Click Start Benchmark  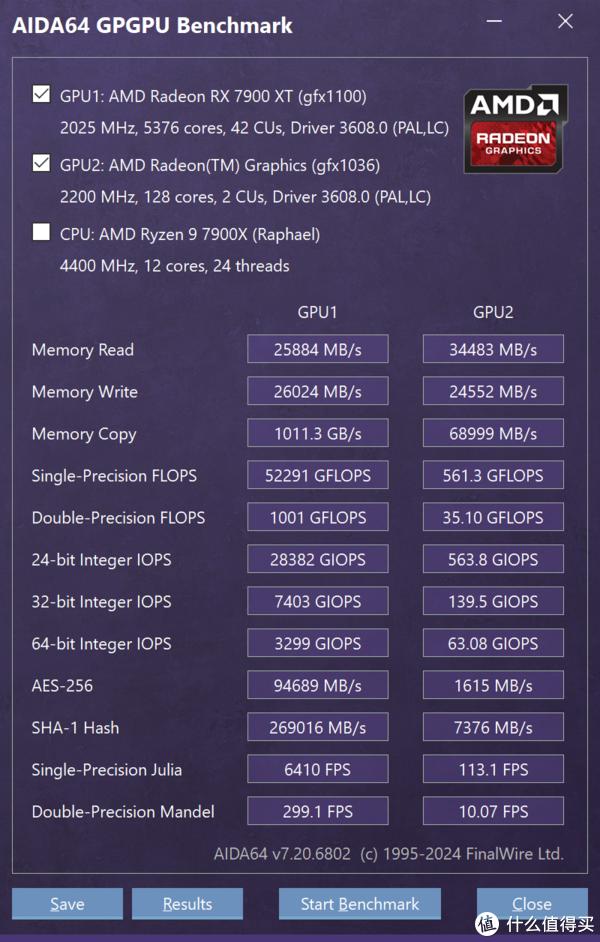click(360, 904)
